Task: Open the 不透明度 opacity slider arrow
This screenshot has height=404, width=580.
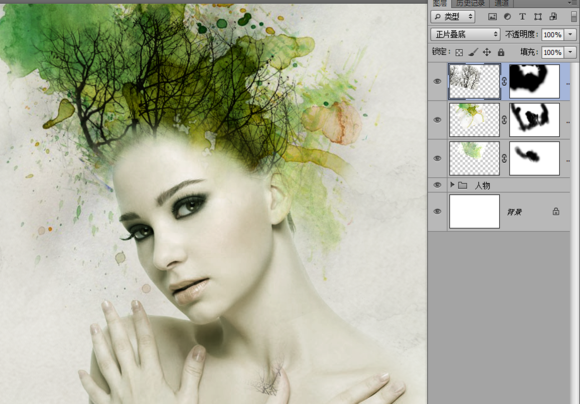Action: coord(570,34)
